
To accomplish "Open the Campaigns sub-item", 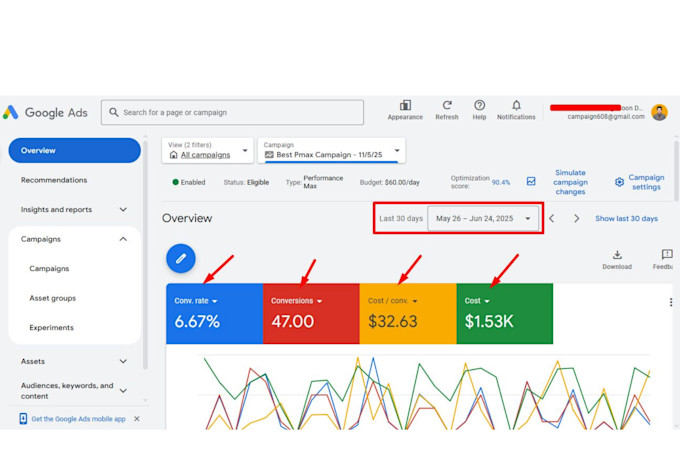I will coord(49,269).
